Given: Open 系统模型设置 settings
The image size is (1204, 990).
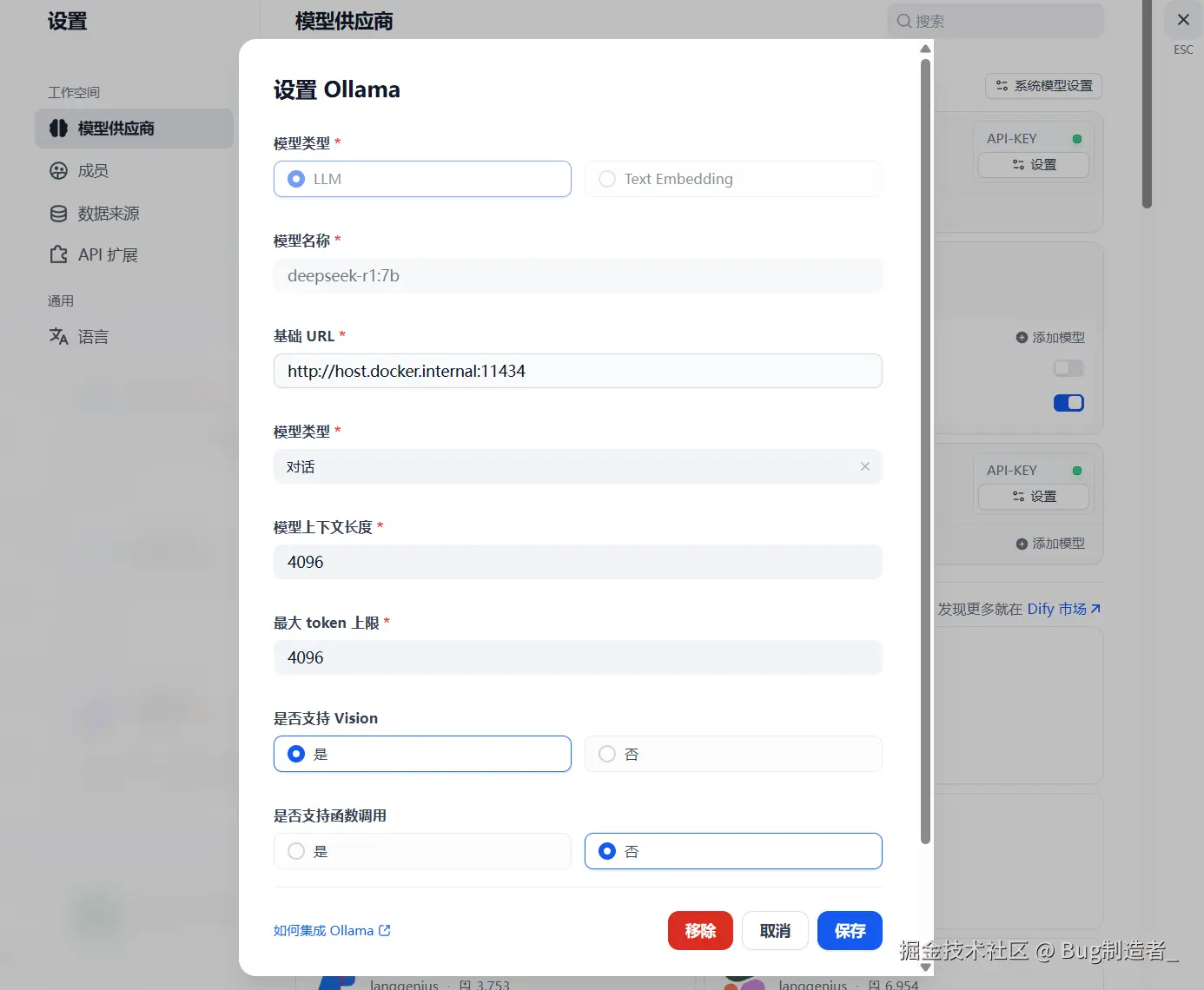Looking at the screenshot, I should click(1042, 86).
